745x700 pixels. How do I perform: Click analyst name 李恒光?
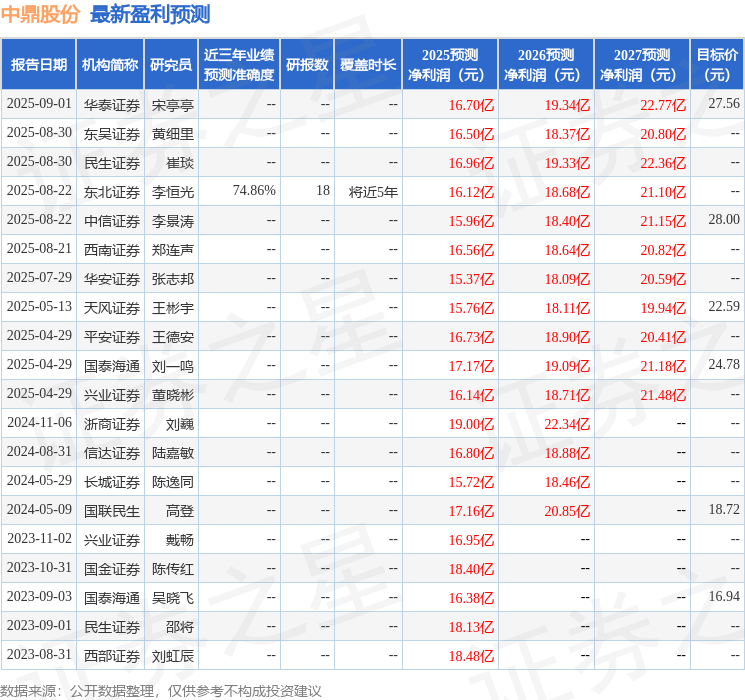(x=172, y=191)
